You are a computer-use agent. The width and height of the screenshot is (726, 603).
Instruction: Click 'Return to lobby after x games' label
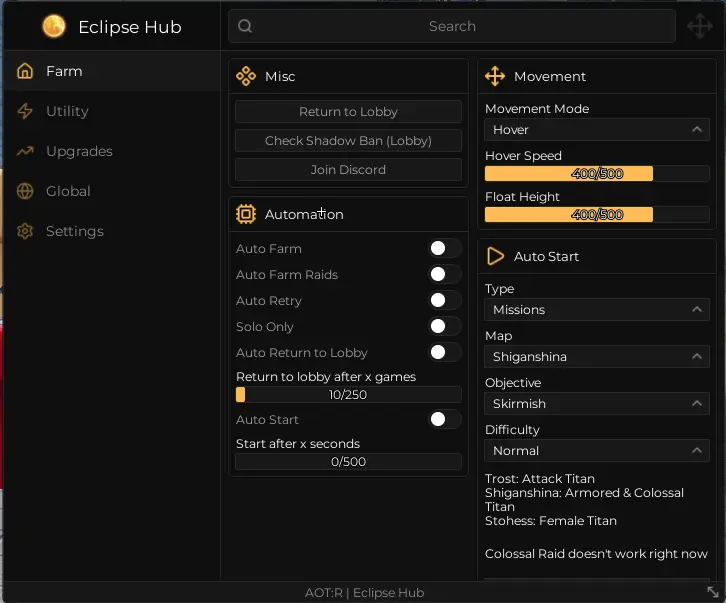click(x=326, y=377)
